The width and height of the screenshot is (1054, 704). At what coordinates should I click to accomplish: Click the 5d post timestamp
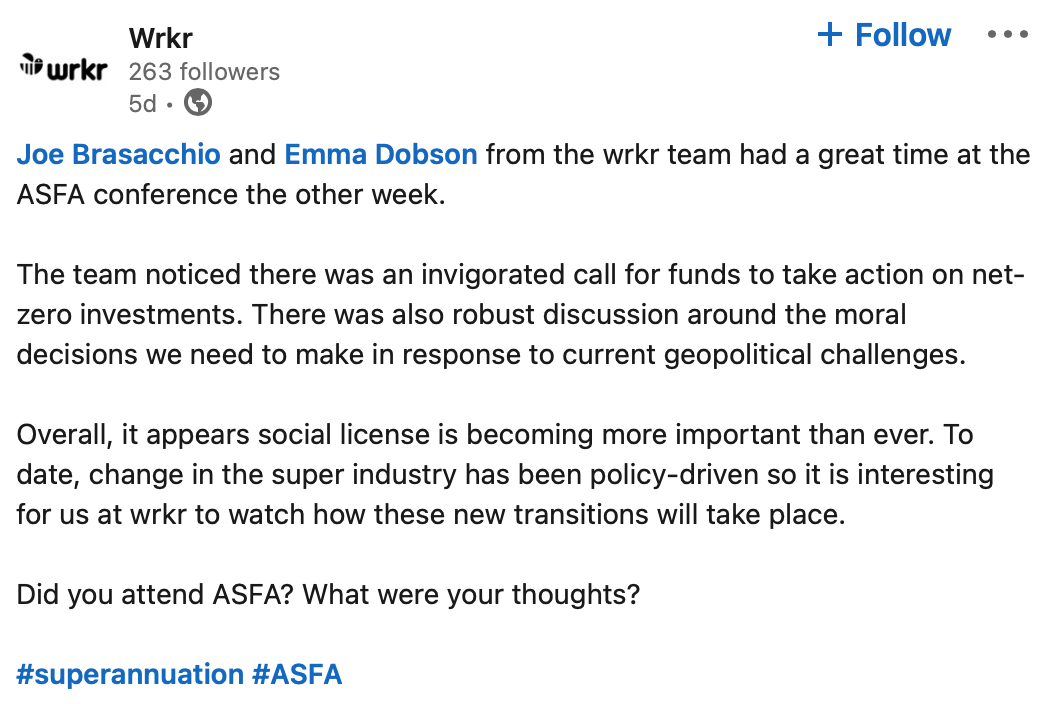(x=143, y=104)
